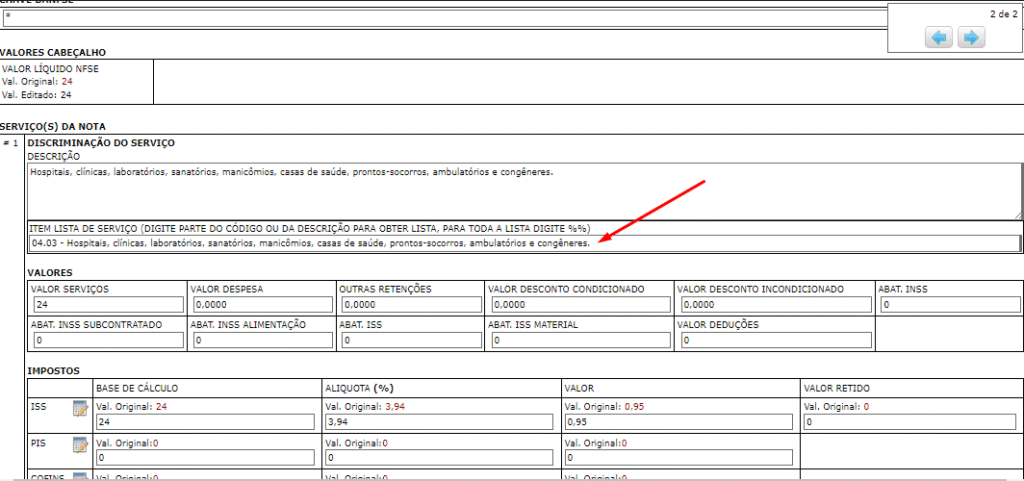The image size is (1024, 481).
Task: Click the Abat. INSS Subcontratado field
Action: [107, 340]
